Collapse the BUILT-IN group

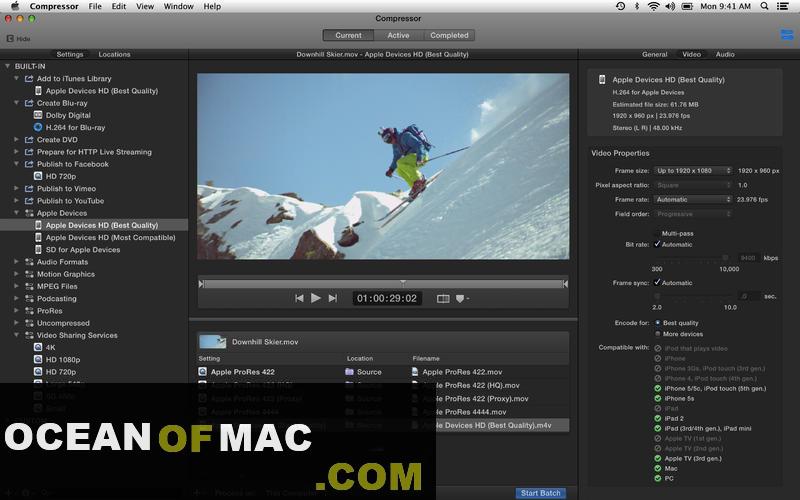(x=7, y=66)
